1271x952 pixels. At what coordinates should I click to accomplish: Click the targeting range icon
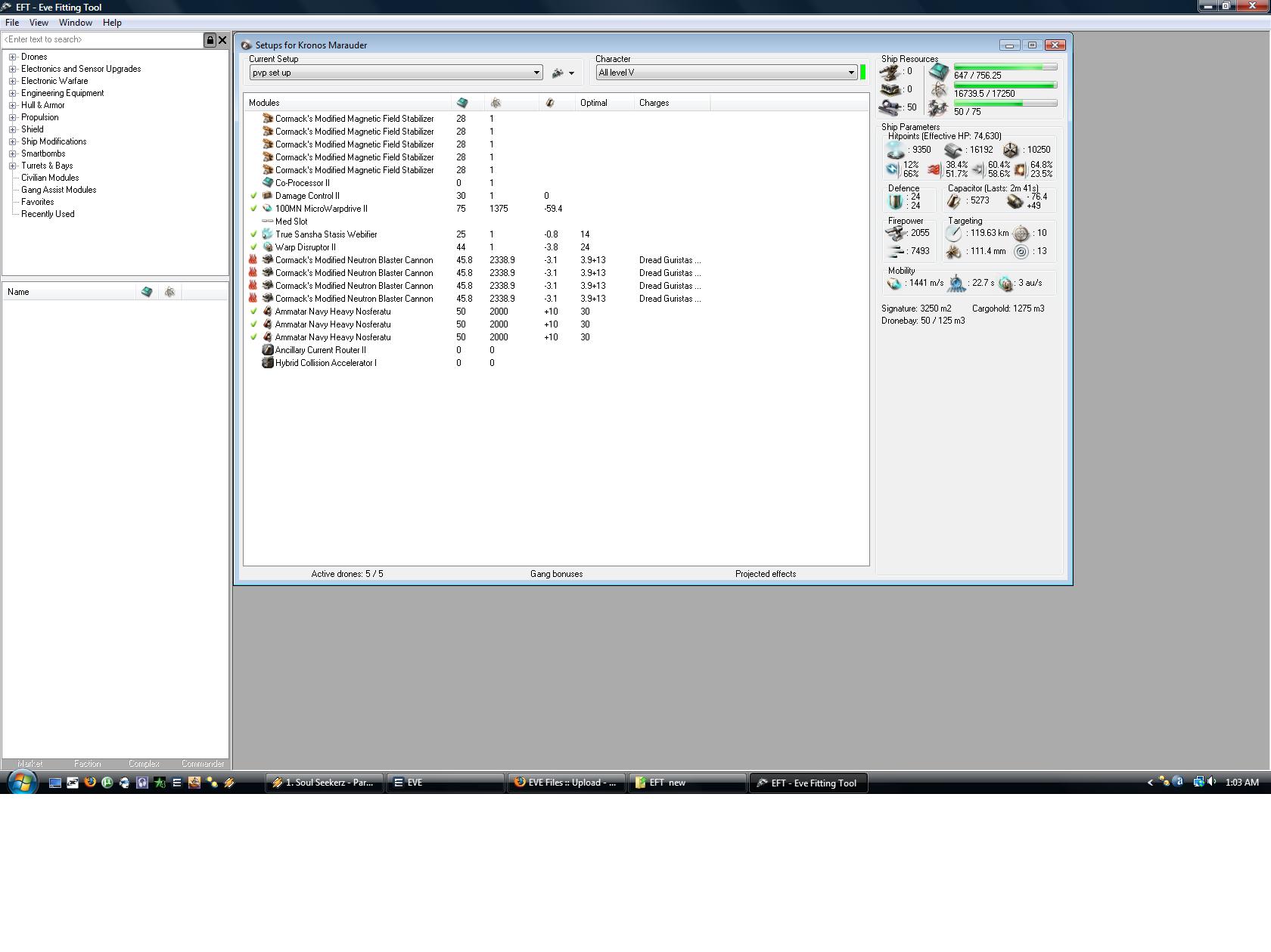954,234
